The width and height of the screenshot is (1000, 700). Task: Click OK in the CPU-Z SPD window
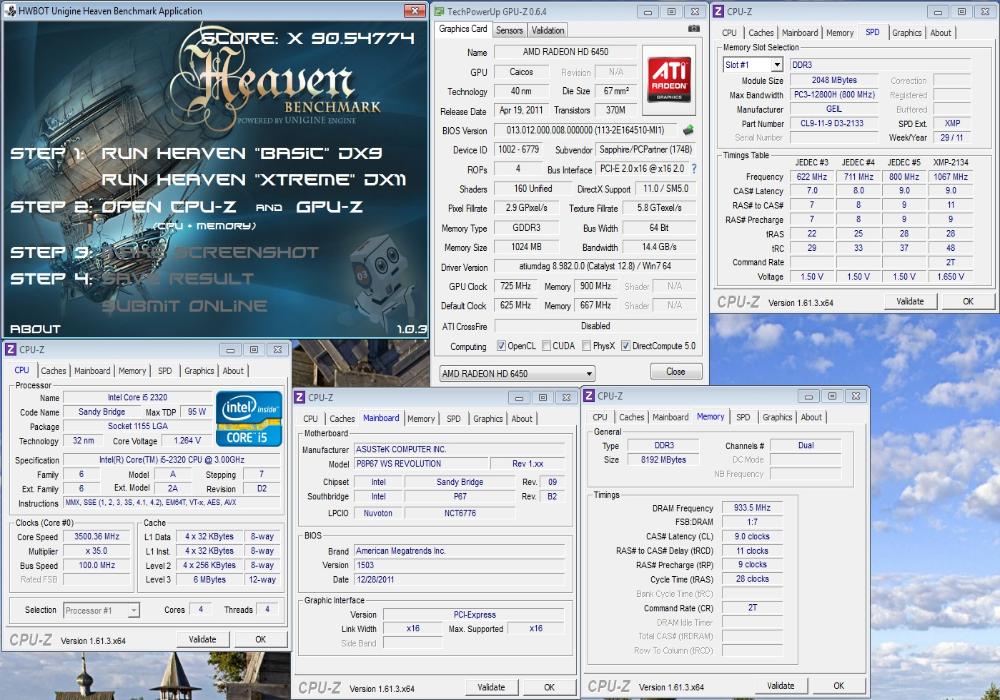968,302
